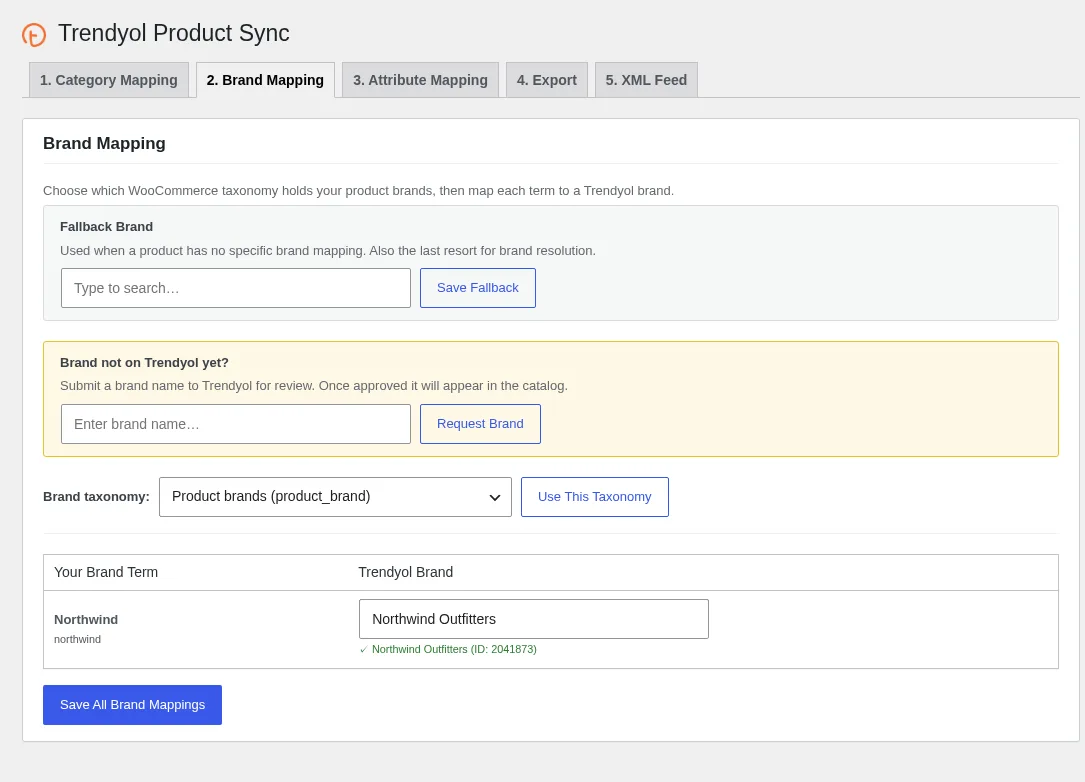
Task: Select the 2. Brand Mapping tab
Action: [x=265, y=80]
